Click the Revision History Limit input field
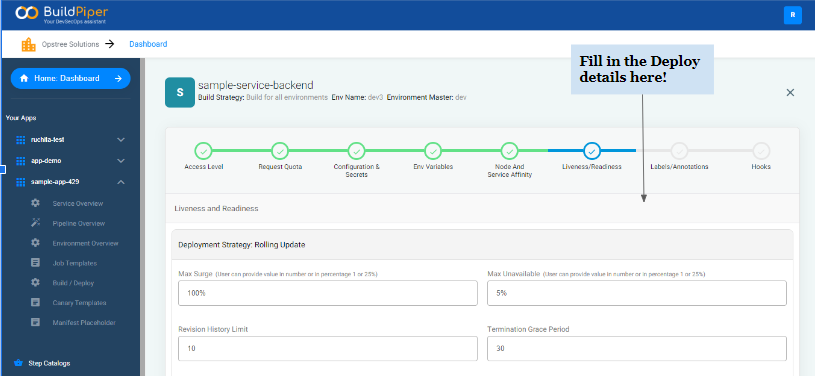 (x=327, y=348)
